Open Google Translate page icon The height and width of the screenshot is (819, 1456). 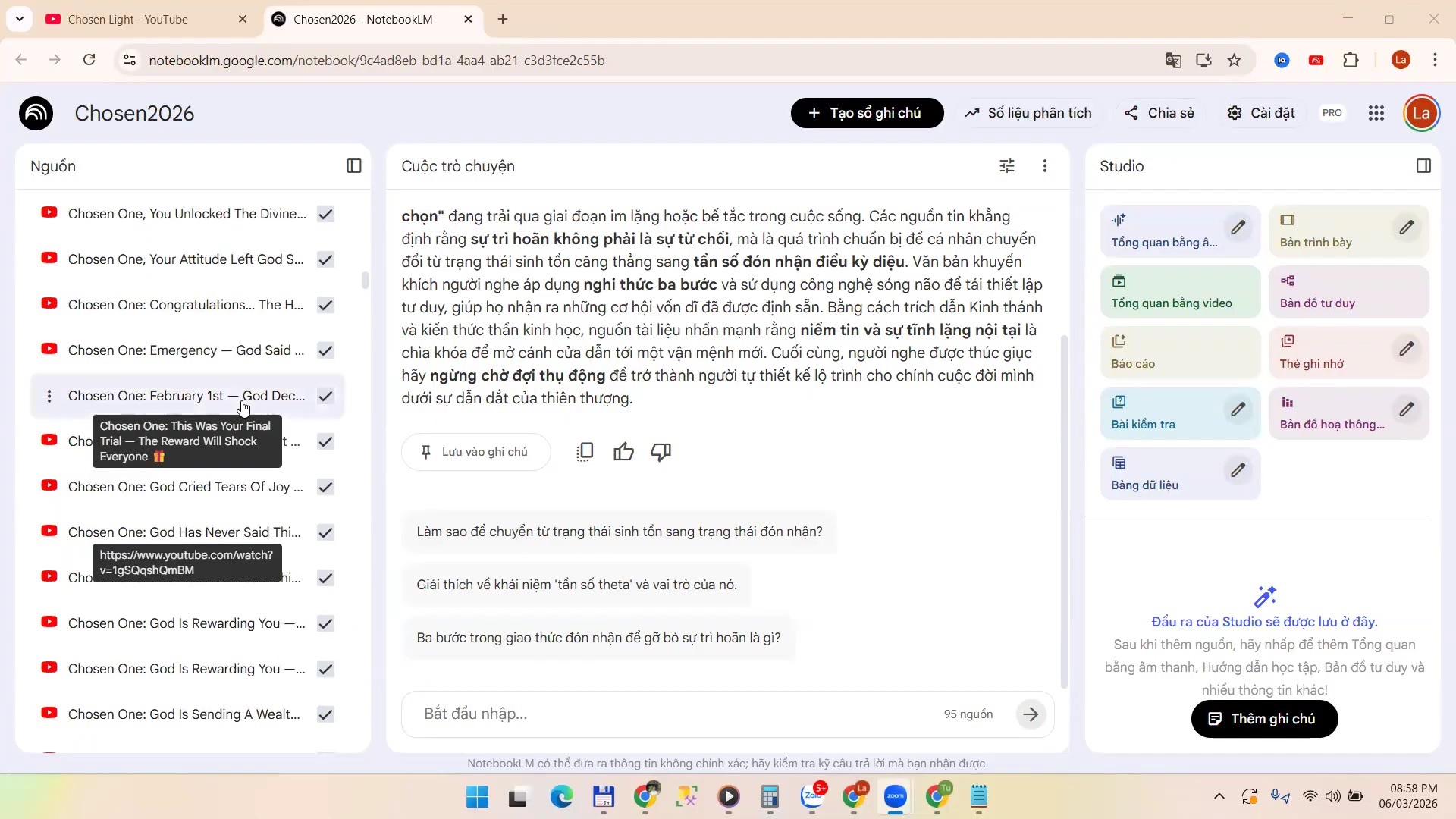pos(1173,61)
